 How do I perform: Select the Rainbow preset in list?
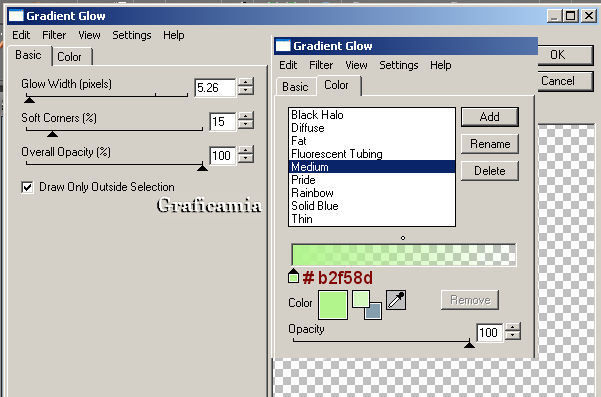[x=371, y=193]
